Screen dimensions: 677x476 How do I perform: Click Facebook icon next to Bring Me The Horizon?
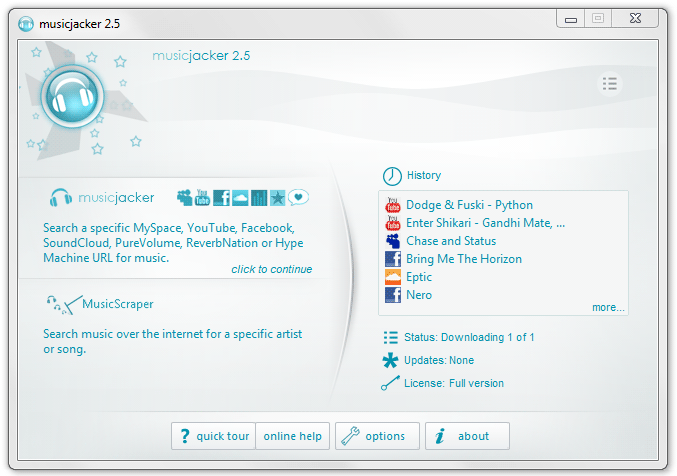[x=393, y=259]
